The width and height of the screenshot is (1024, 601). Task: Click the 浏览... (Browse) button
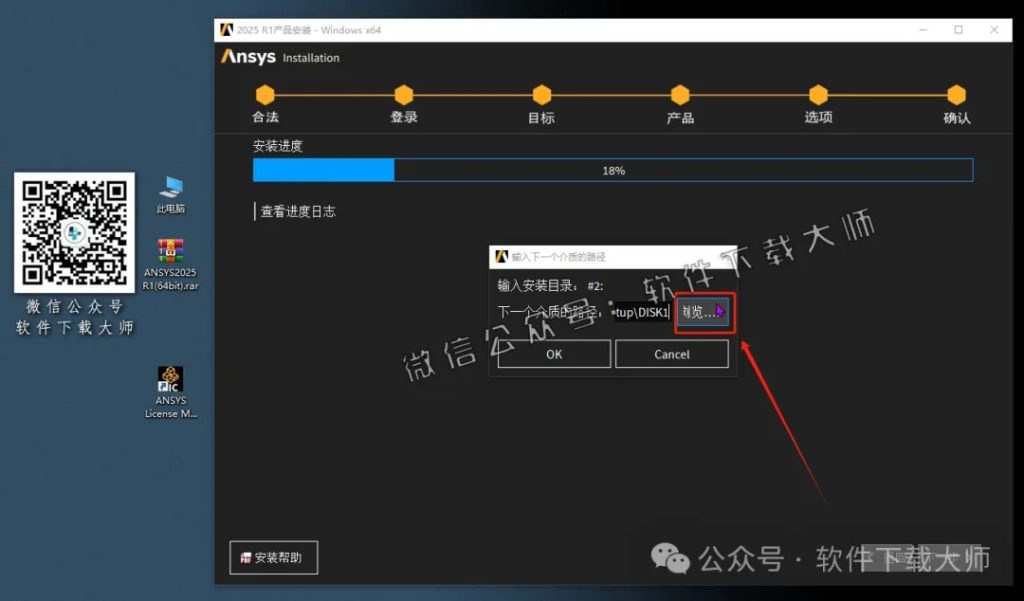pos(702,312)
